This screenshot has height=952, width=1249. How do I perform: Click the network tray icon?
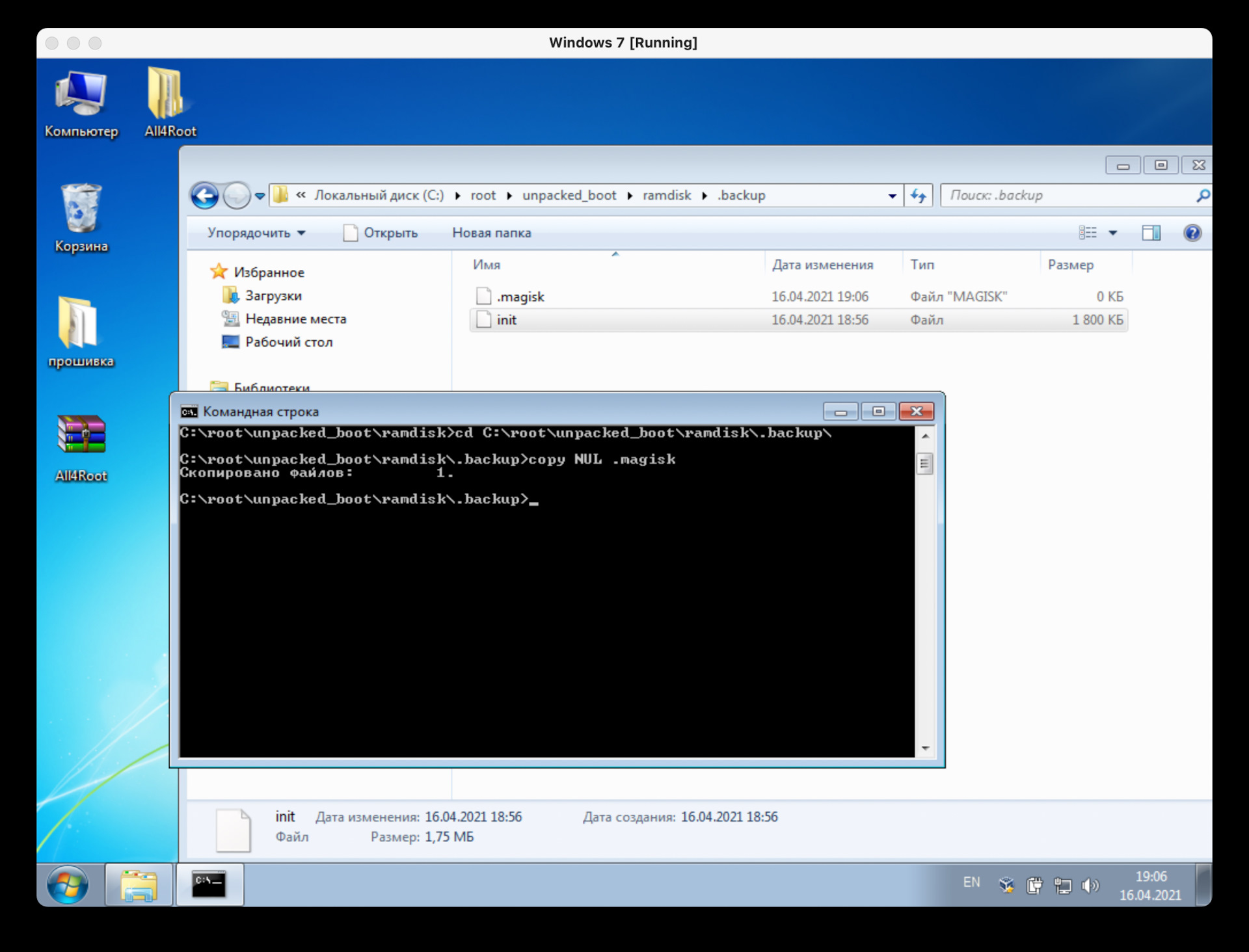point(1063,885)
